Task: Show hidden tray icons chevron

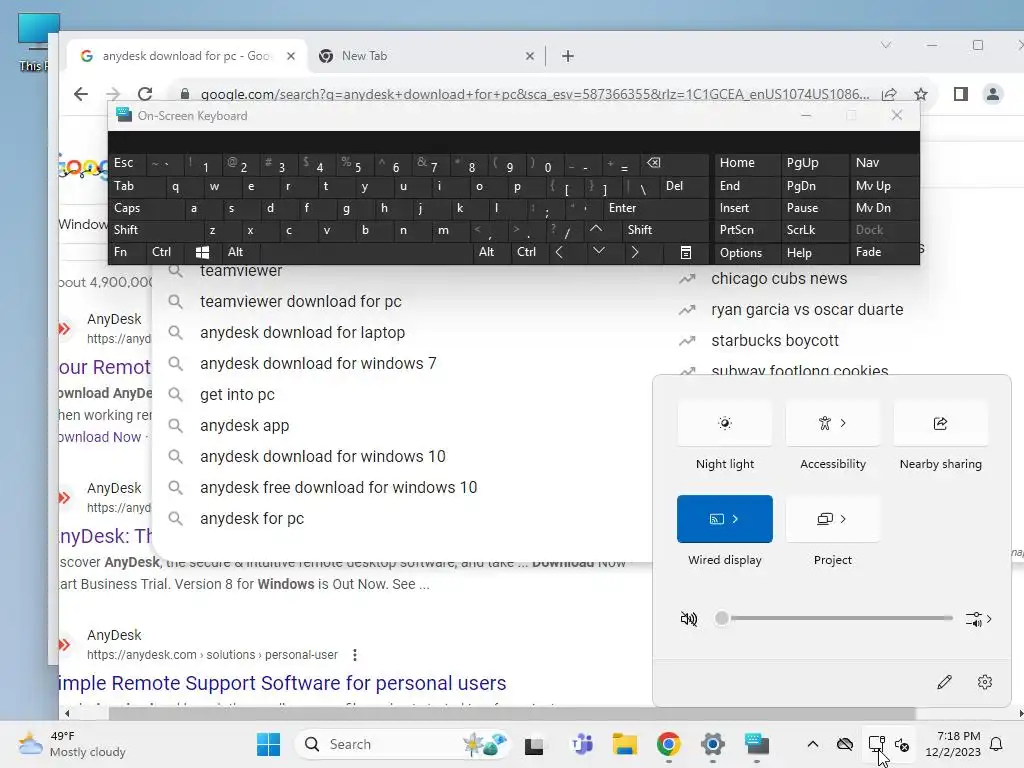Action: coord(812,744)
